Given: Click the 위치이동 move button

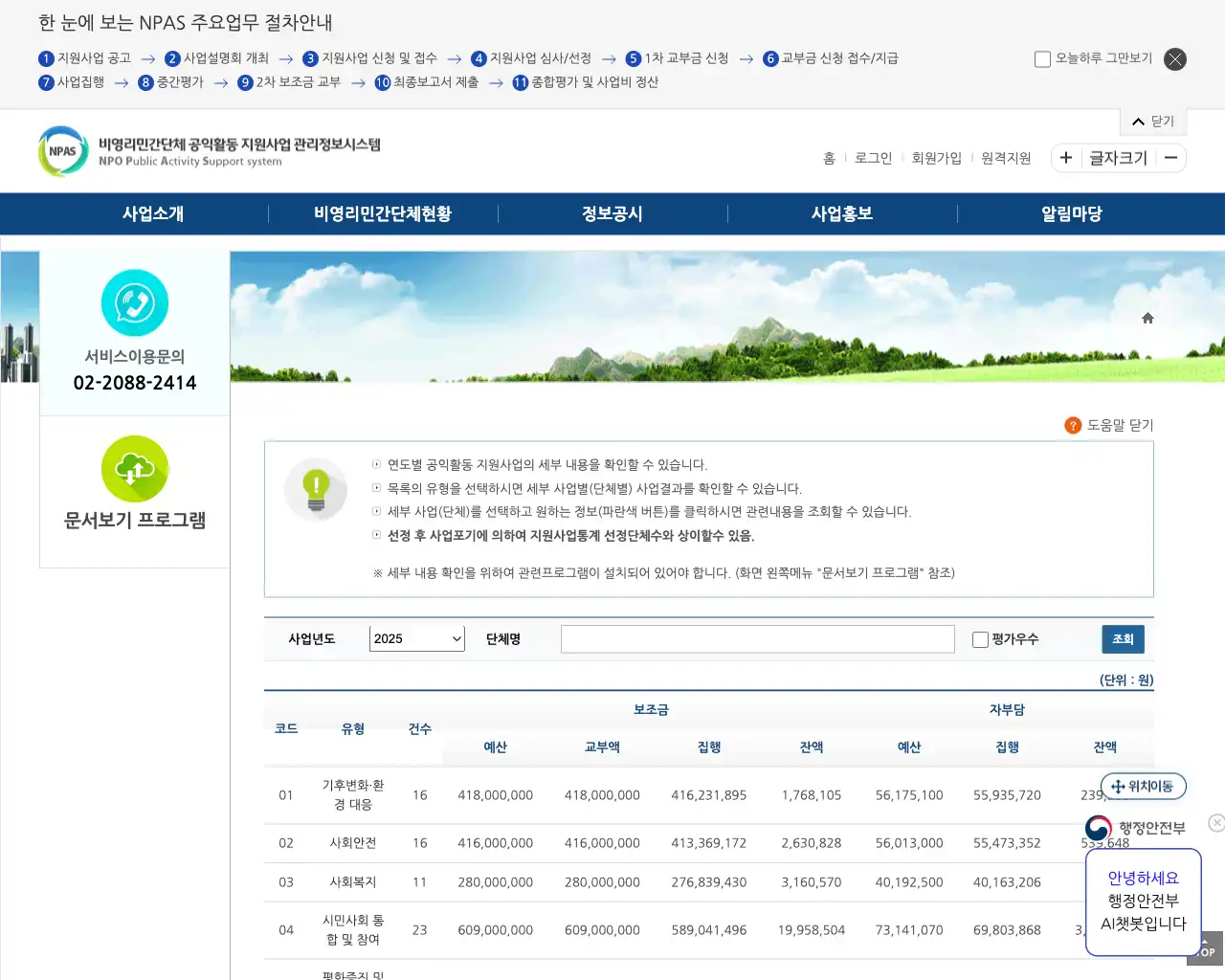Looking at the screenshot, I should 1144,787.
